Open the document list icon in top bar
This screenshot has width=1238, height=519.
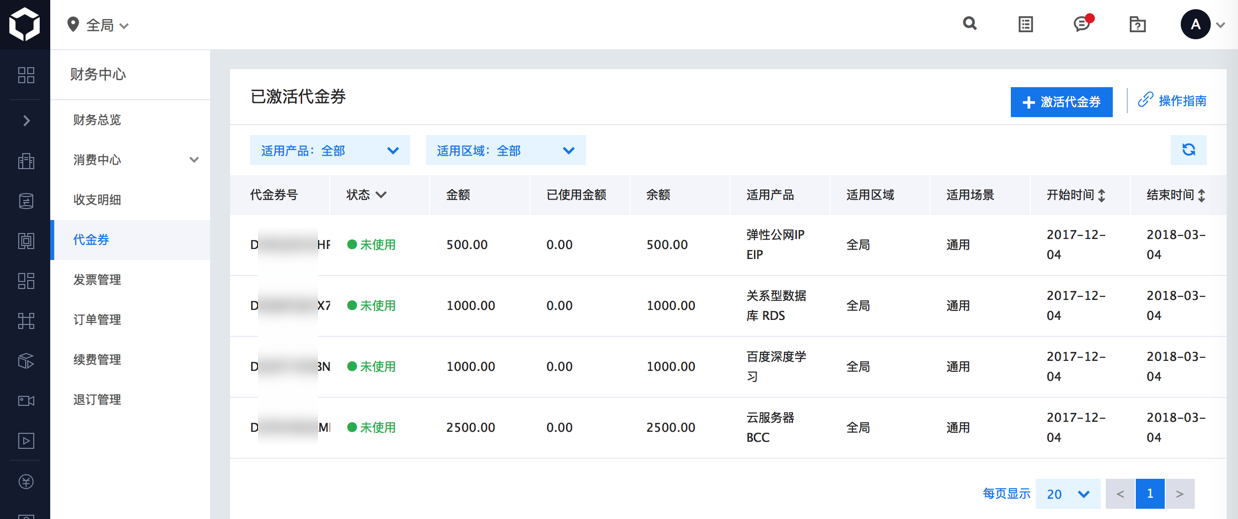1026,24
